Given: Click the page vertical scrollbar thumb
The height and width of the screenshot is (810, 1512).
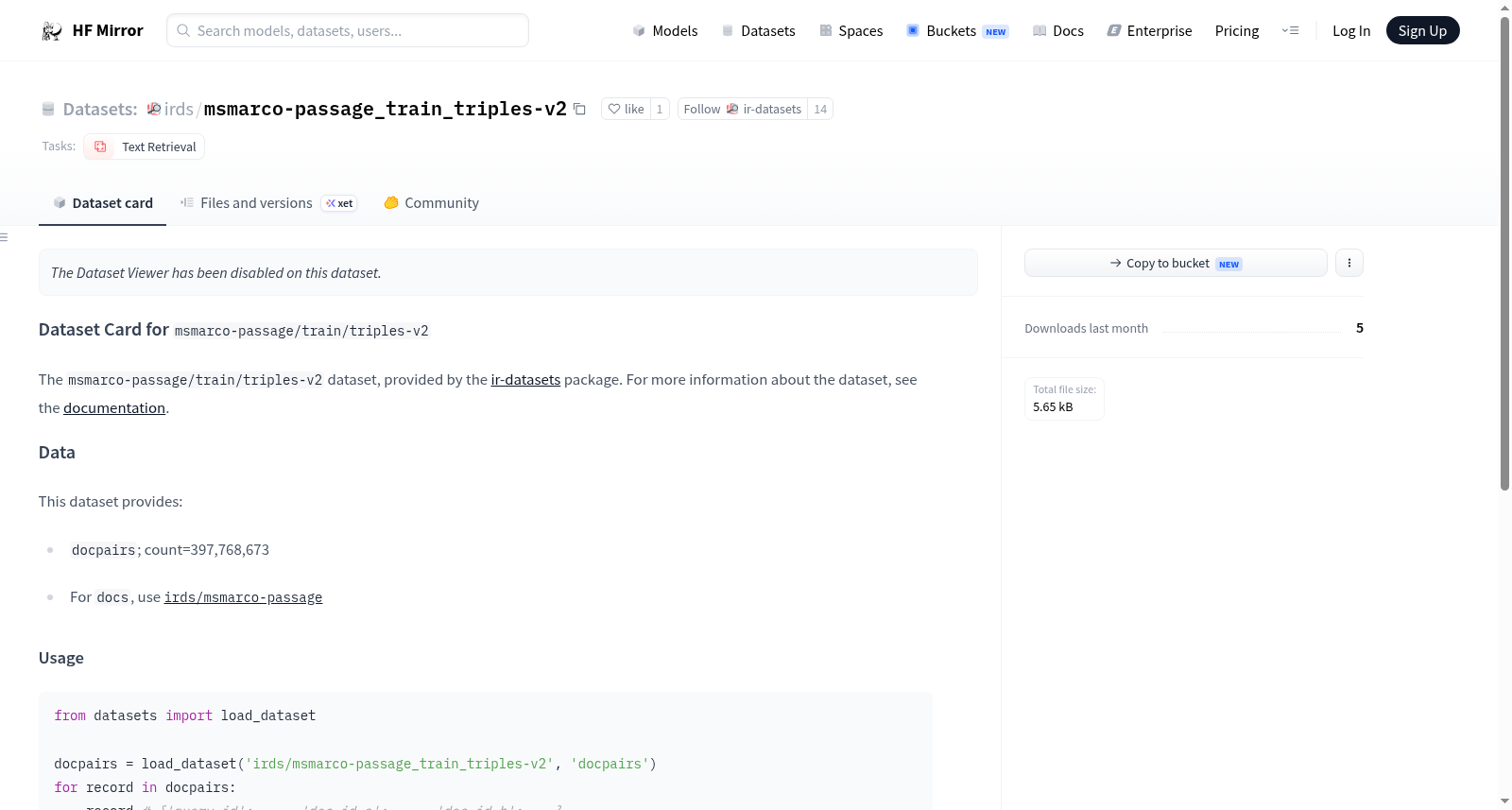Looking at the screenshot, I should coord(1504,253).
